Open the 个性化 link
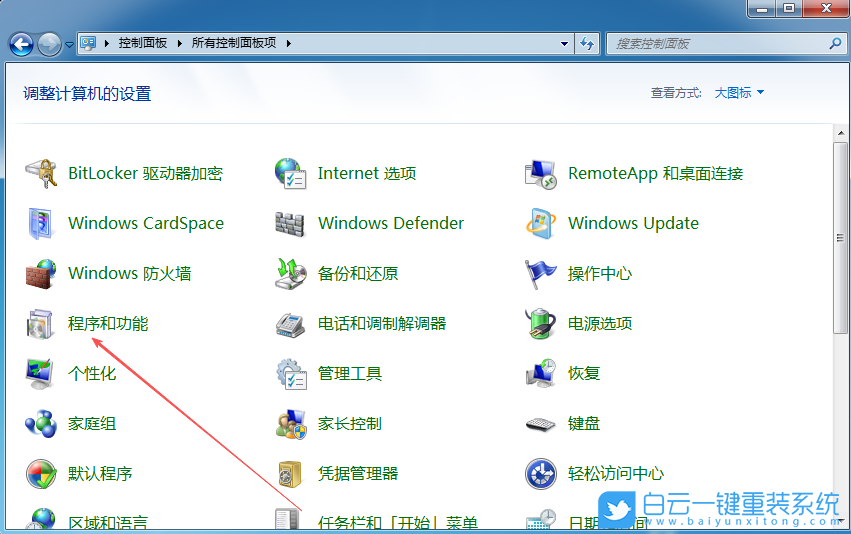 [92, 373]
